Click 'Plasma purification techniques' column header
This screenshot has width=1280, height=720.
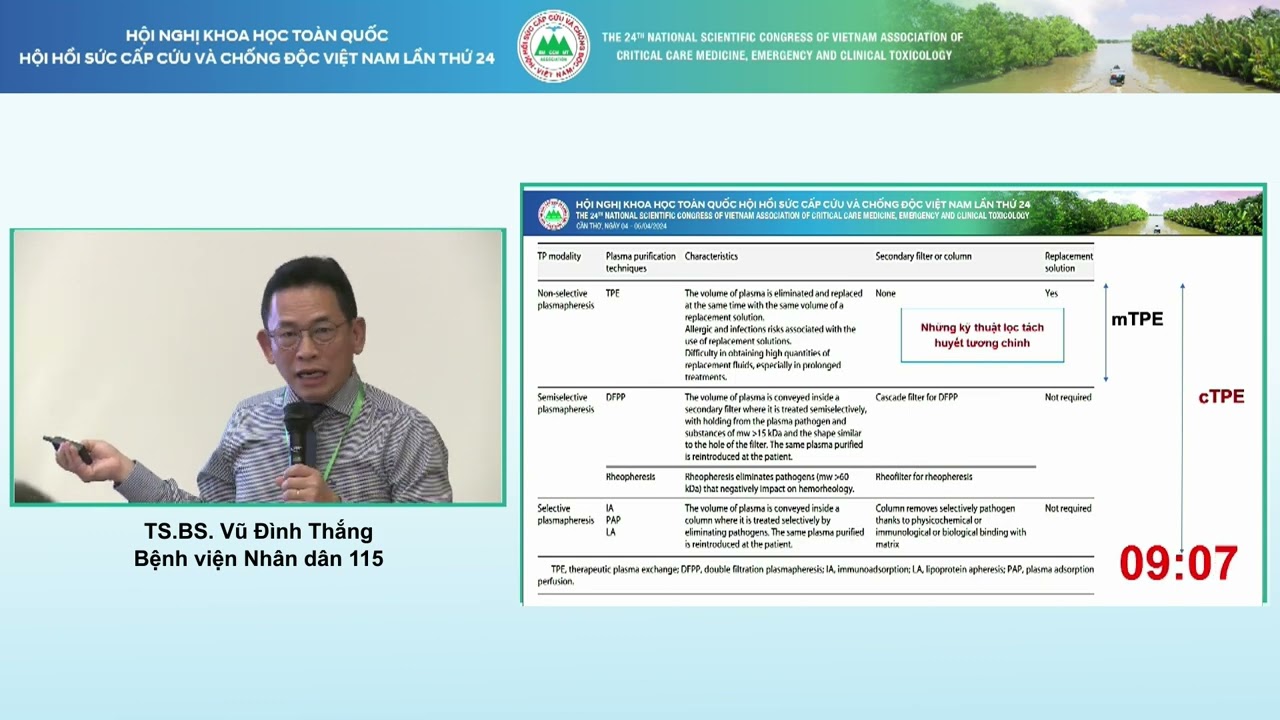click(x=640, y=262)
